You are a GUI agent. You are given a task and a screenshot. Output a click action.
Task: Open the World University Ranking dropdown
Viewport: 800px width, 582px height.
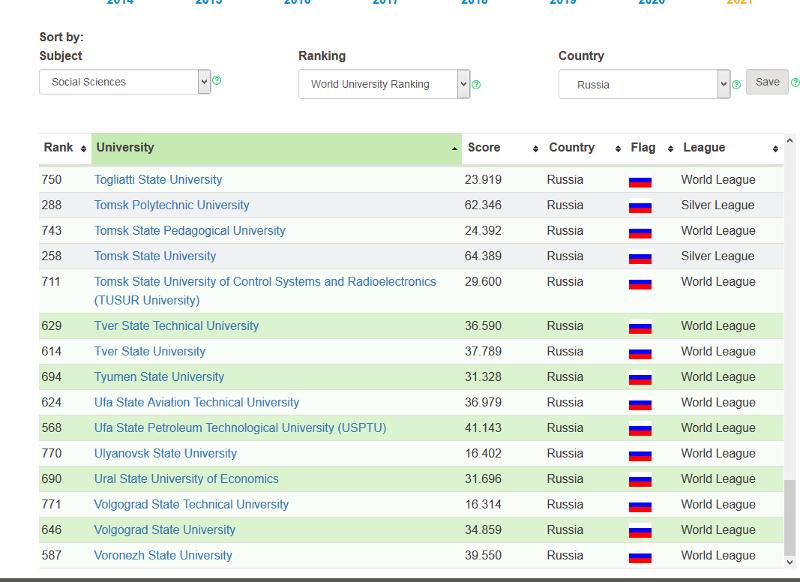[x=384, y=84]
